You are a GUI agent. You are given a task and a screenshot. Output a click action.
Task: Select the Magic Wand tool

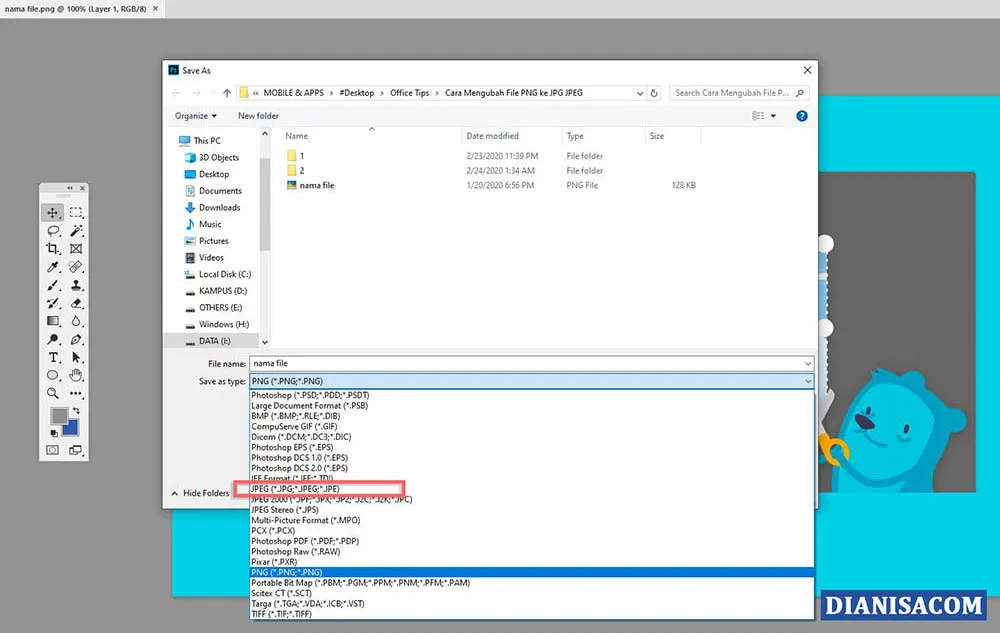click(x=77, y=230)
